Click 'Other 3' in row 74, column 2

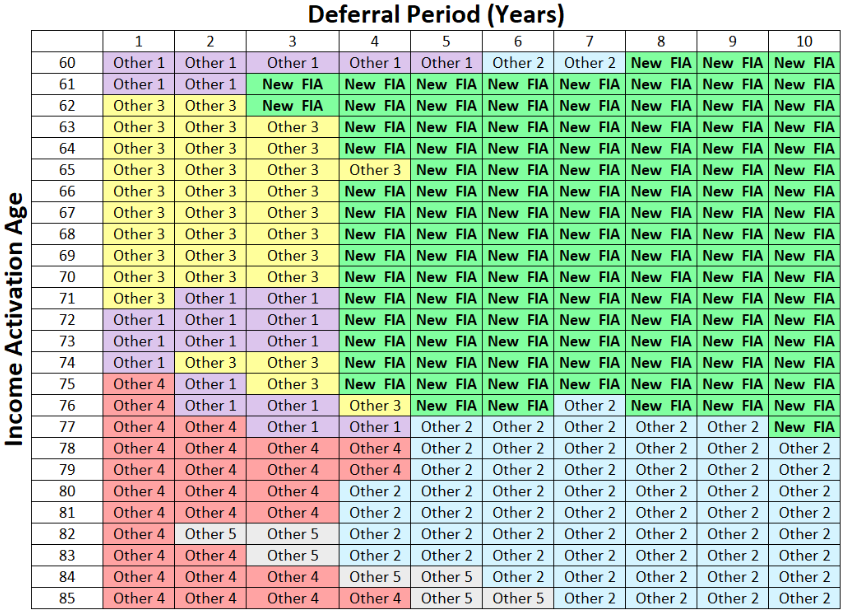point(210,363)
